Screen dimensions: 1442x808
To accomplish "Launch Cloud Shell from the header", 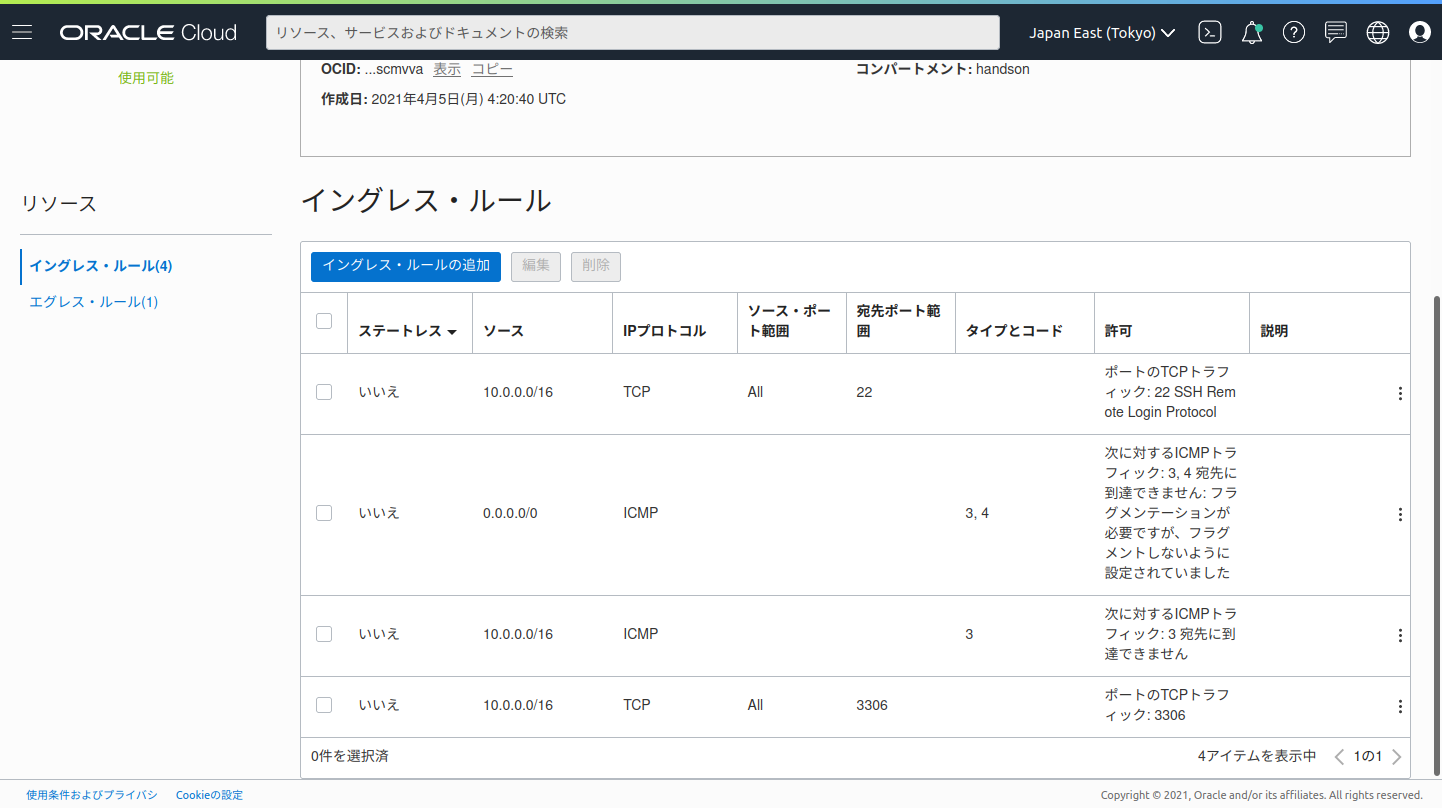I will pyautogui.click(x=1210, y=33).
